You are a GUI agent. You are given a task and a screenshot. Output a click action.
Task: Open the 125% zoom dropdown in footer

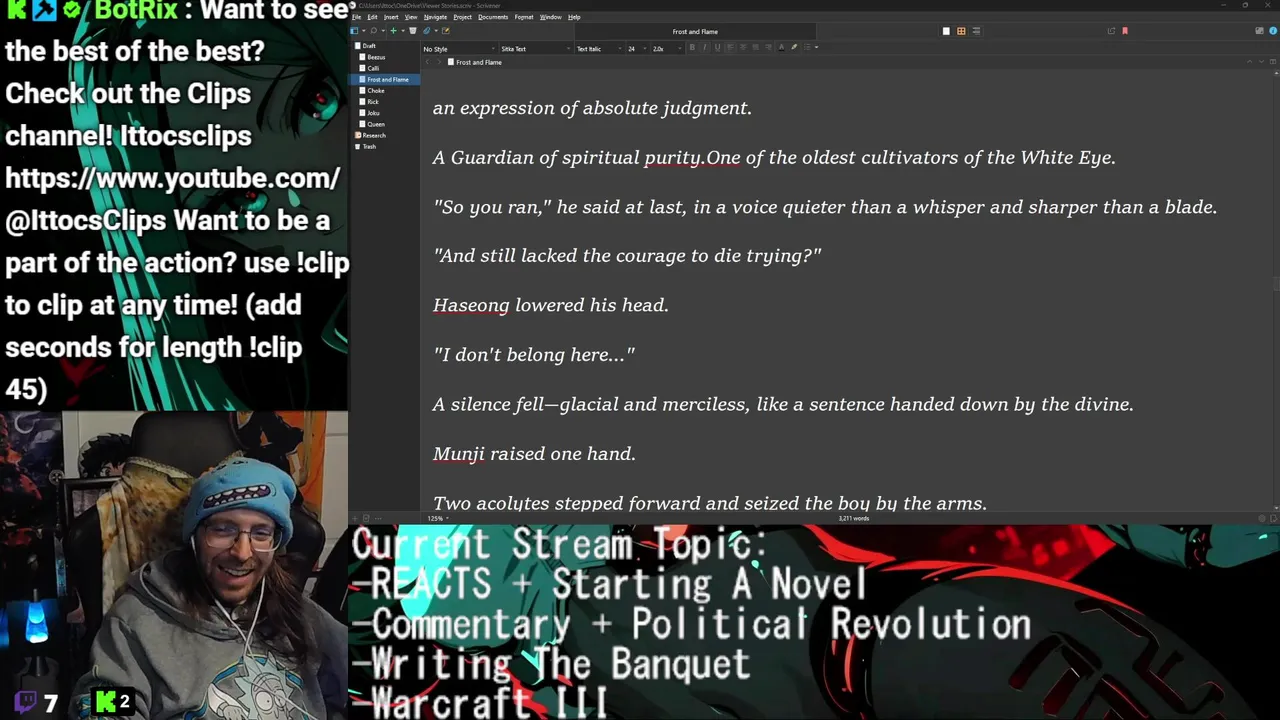[436, 518]
